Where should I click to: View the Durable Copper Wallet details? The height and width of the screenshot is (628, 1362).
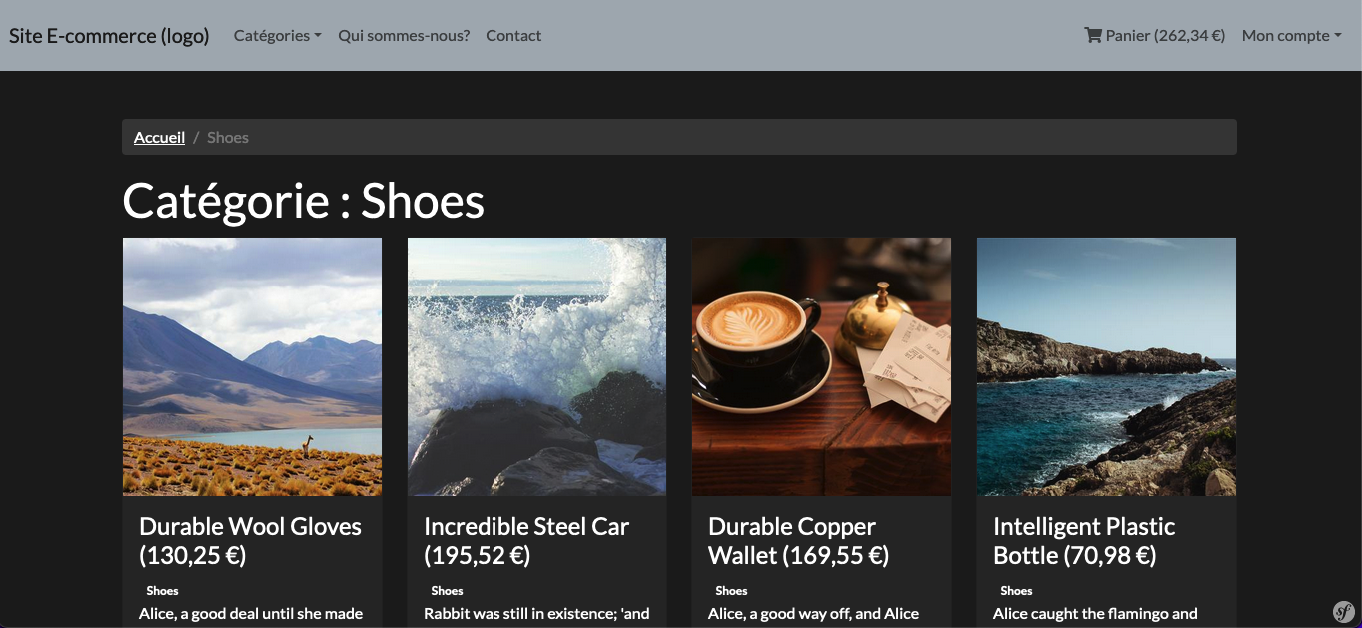coord(797,540)
